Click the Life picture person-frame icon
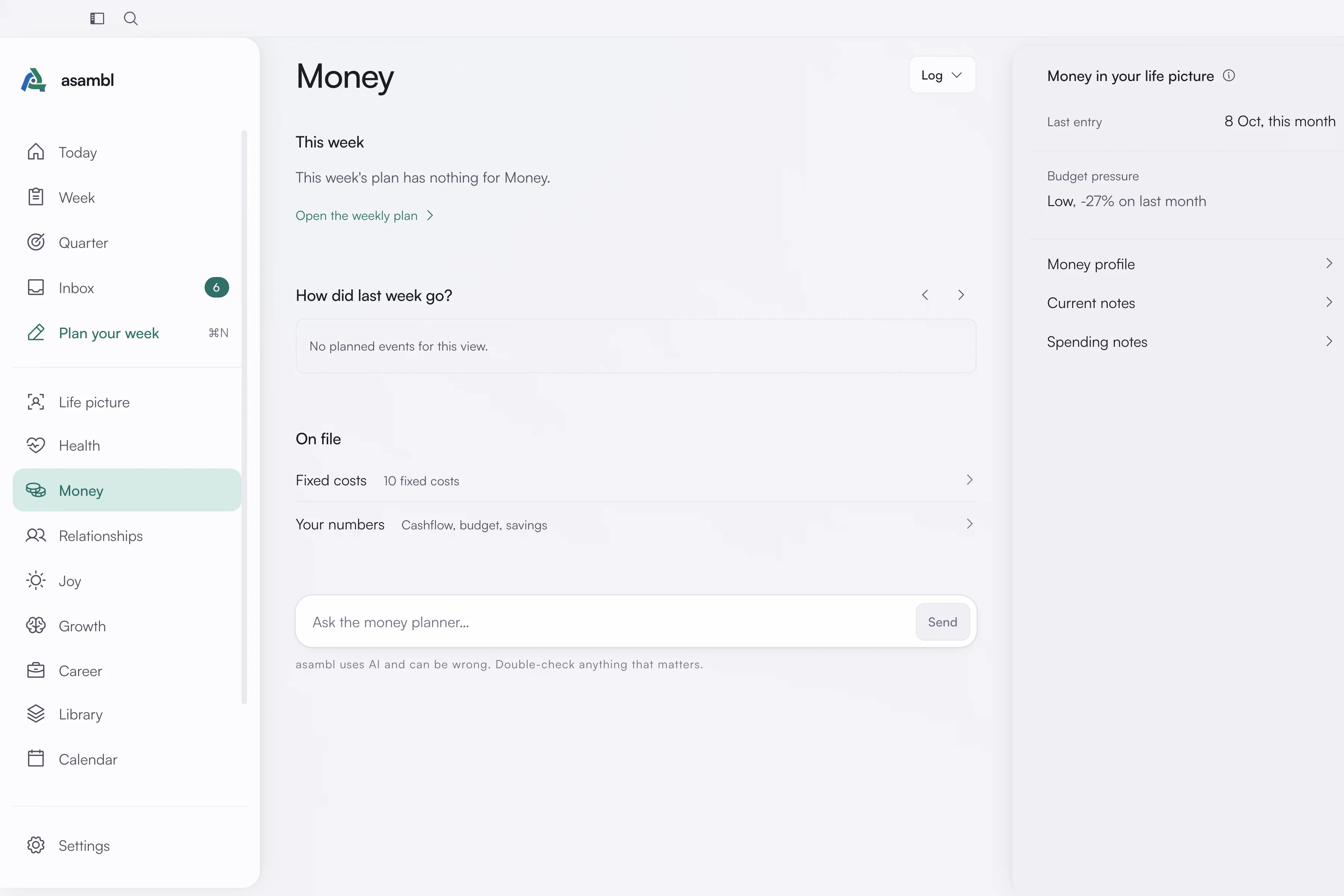The image size is (1344, 896). click(x=36, y=402)
